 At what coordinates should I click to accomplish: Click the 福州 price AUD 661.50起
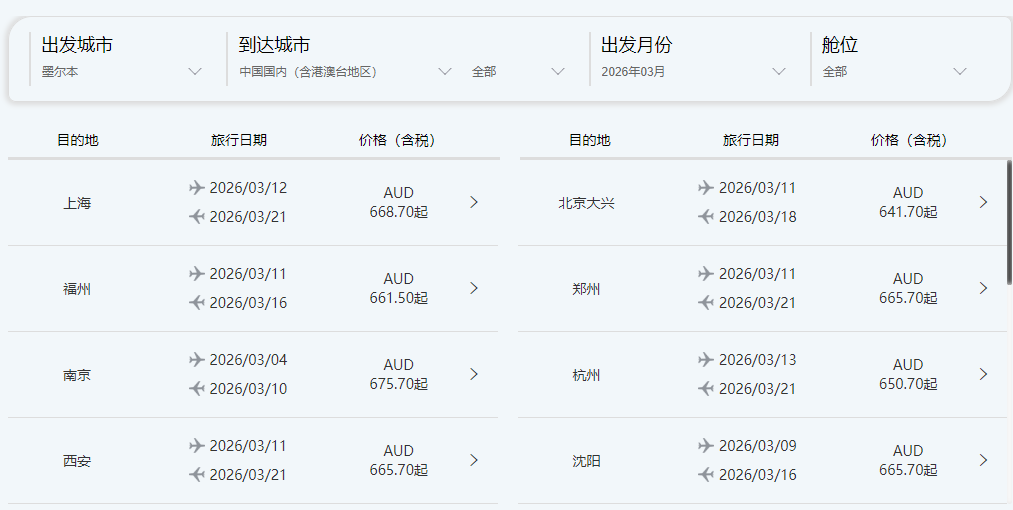tap(398, 288)
